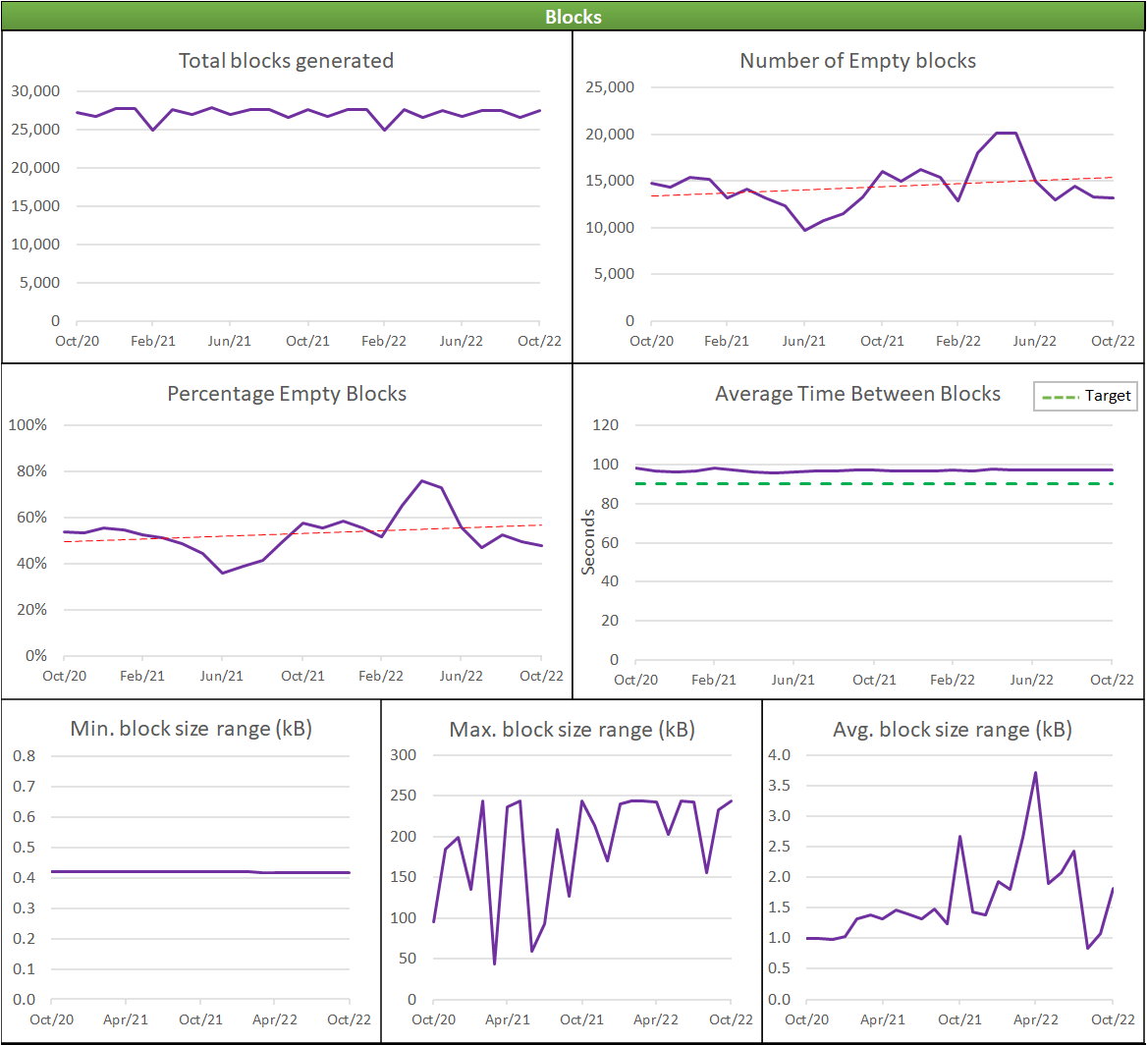Click red dashed trendline in Percentage Empty Blocks
This screenshot has height=1045, width=1148.
pyautogui.click(x=302, y=533)
